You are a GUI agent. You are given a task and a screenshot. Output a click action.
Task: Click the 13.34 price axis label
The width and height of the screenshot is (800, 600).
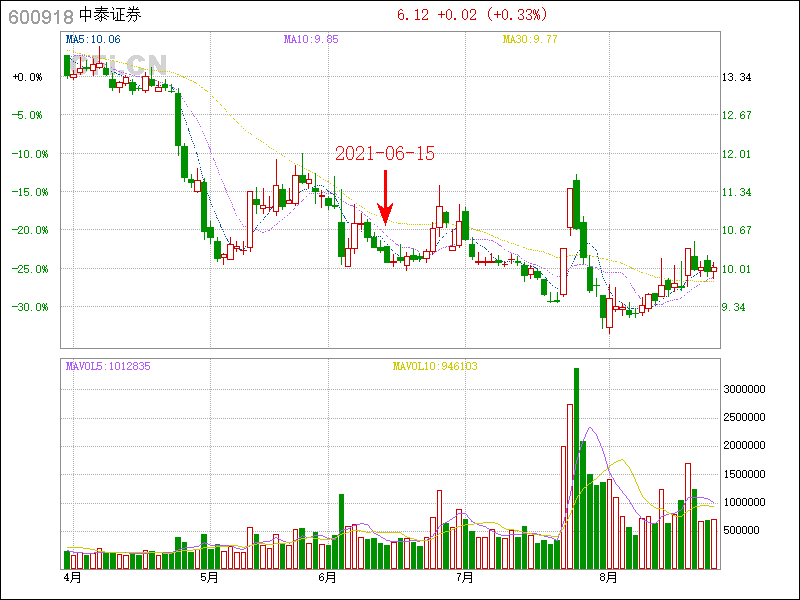pyautogui.click(x=736, y=77)
